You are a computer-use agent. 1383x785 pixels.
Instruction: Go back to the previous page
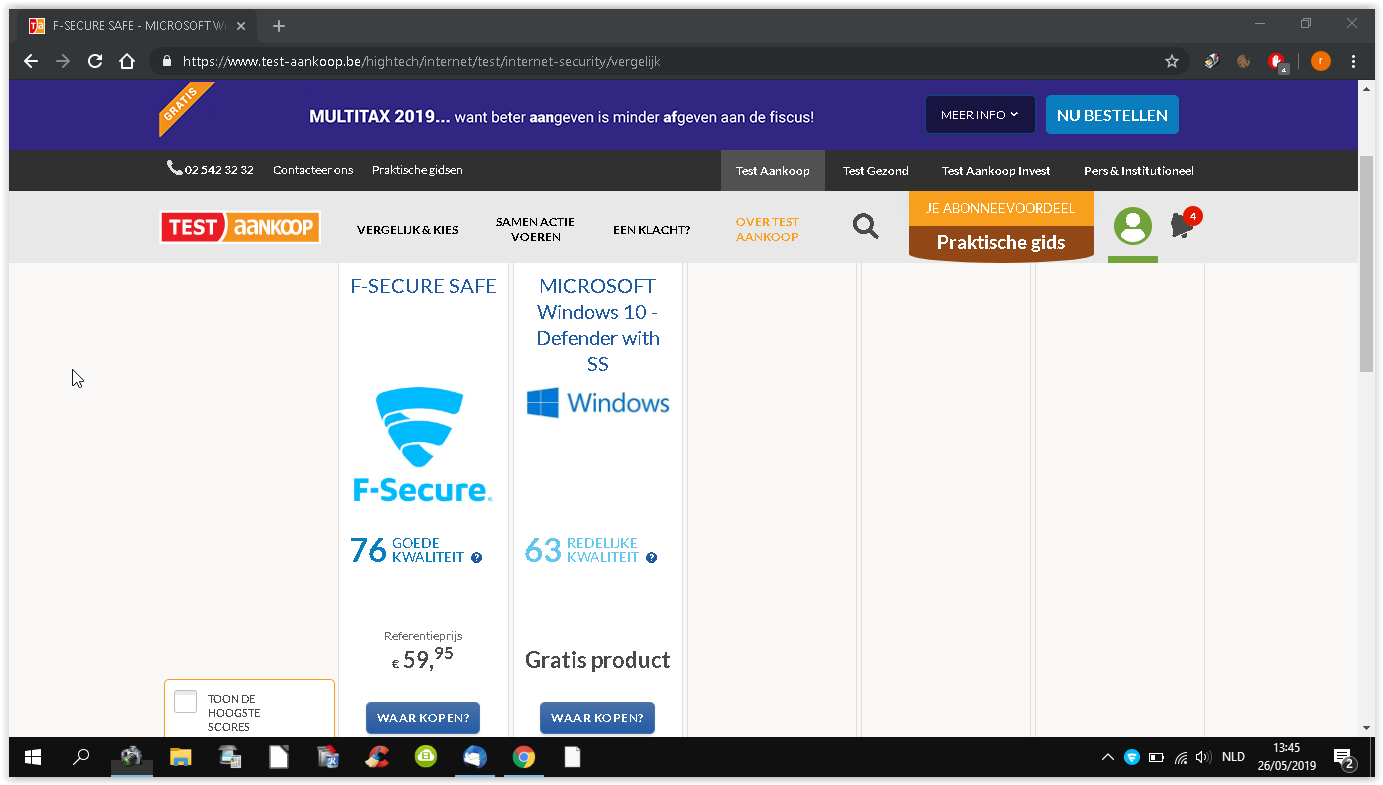click(x=31, y=61)
